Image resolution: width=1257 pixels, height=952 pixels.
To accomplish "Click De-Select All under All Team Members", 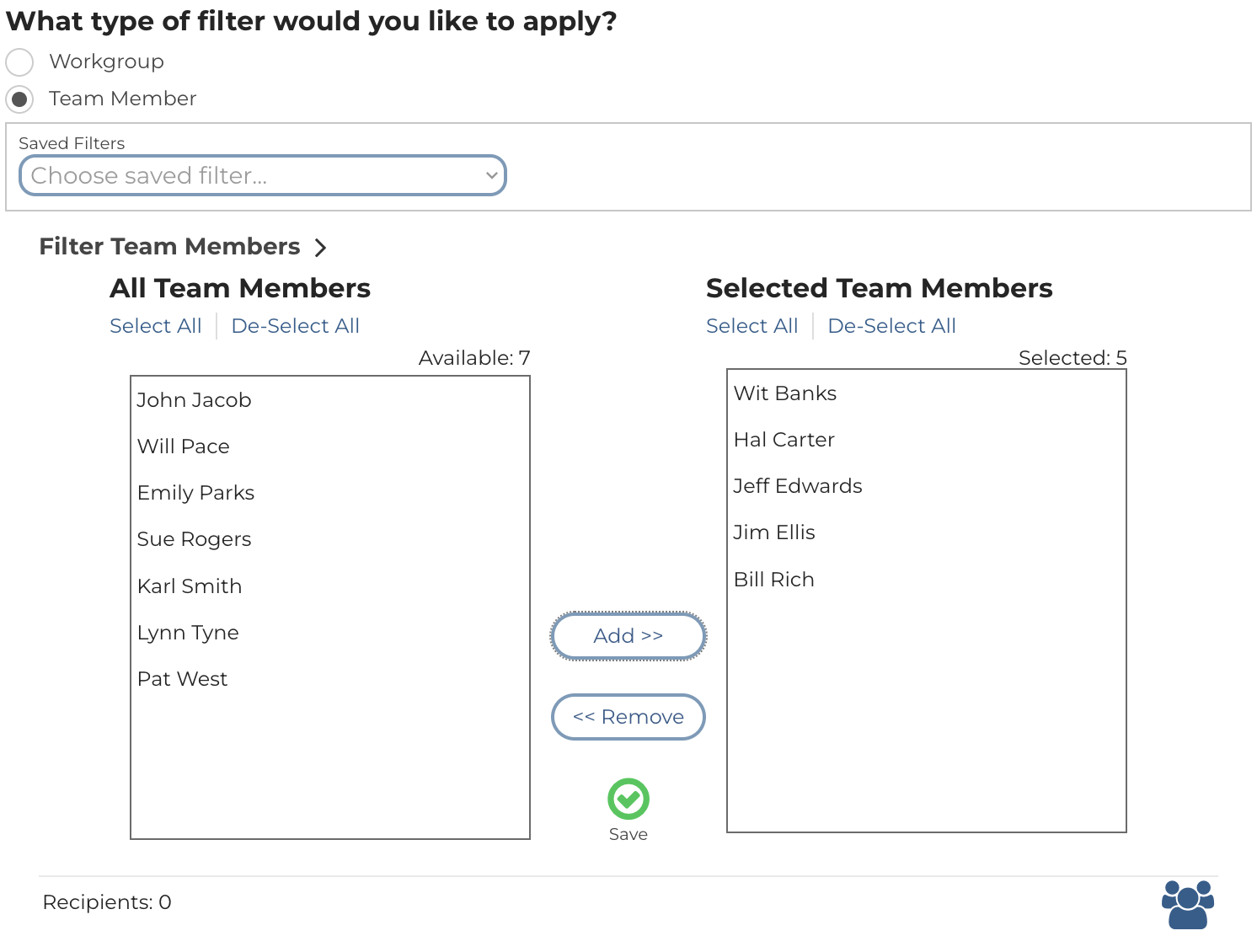I will (295, 326).
